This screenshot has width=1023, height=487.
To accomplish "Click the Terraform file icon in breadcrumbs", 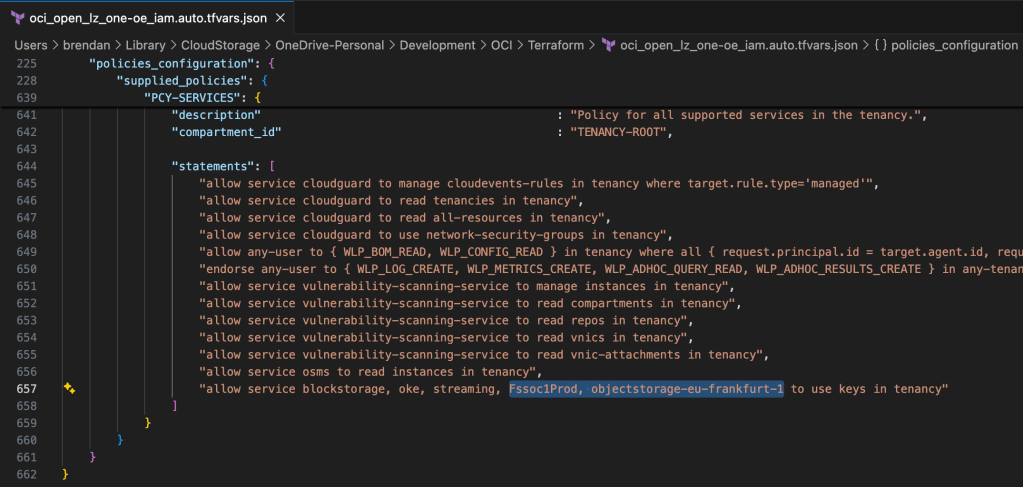I will pyautogui.click(x=608, y=45).
